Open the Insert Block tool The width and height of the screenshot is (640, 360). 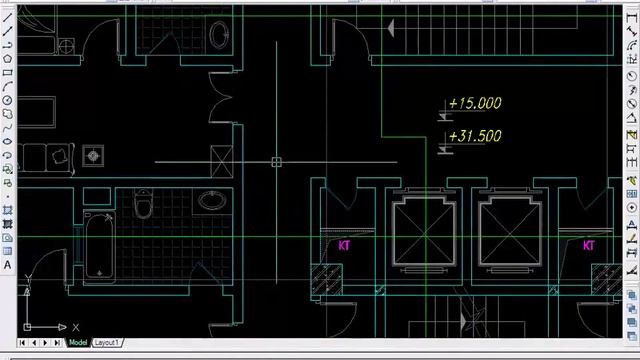(x=7, y=169)
